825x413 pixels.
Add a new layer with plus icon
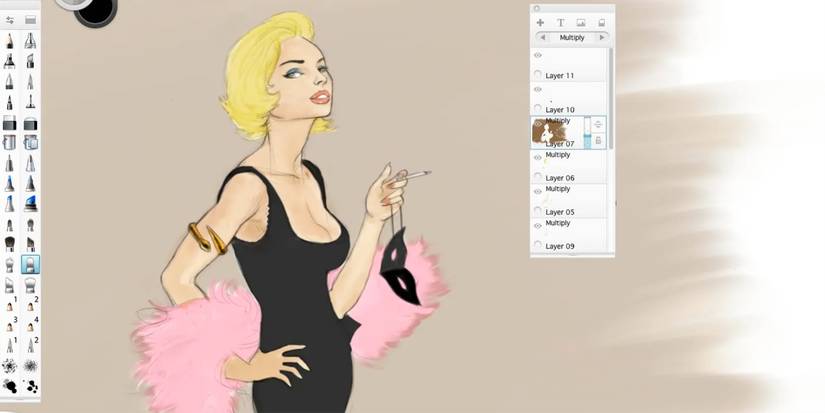coord(540,23)
